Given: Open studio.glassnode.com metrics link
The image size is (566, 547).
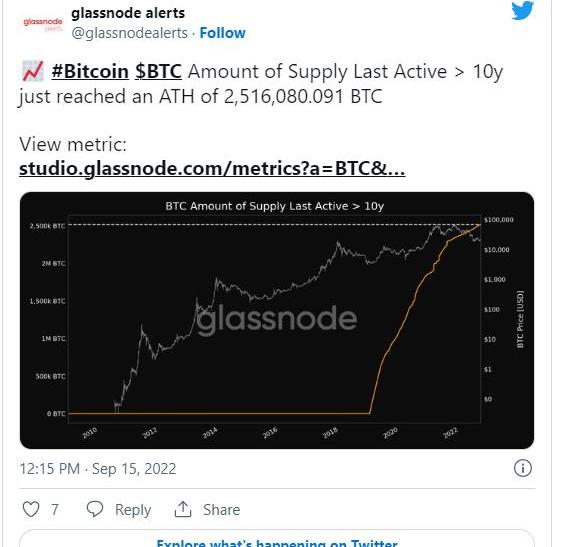Looking at the screenshot, I should point(212,168).
